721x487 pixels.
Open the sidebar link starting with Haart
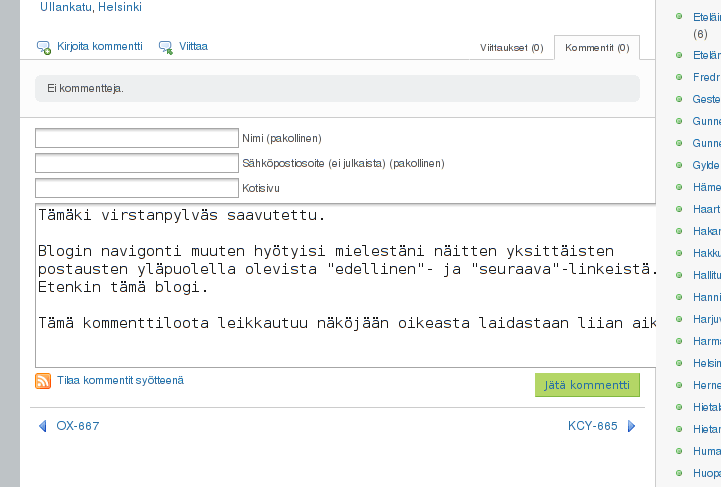707,209
